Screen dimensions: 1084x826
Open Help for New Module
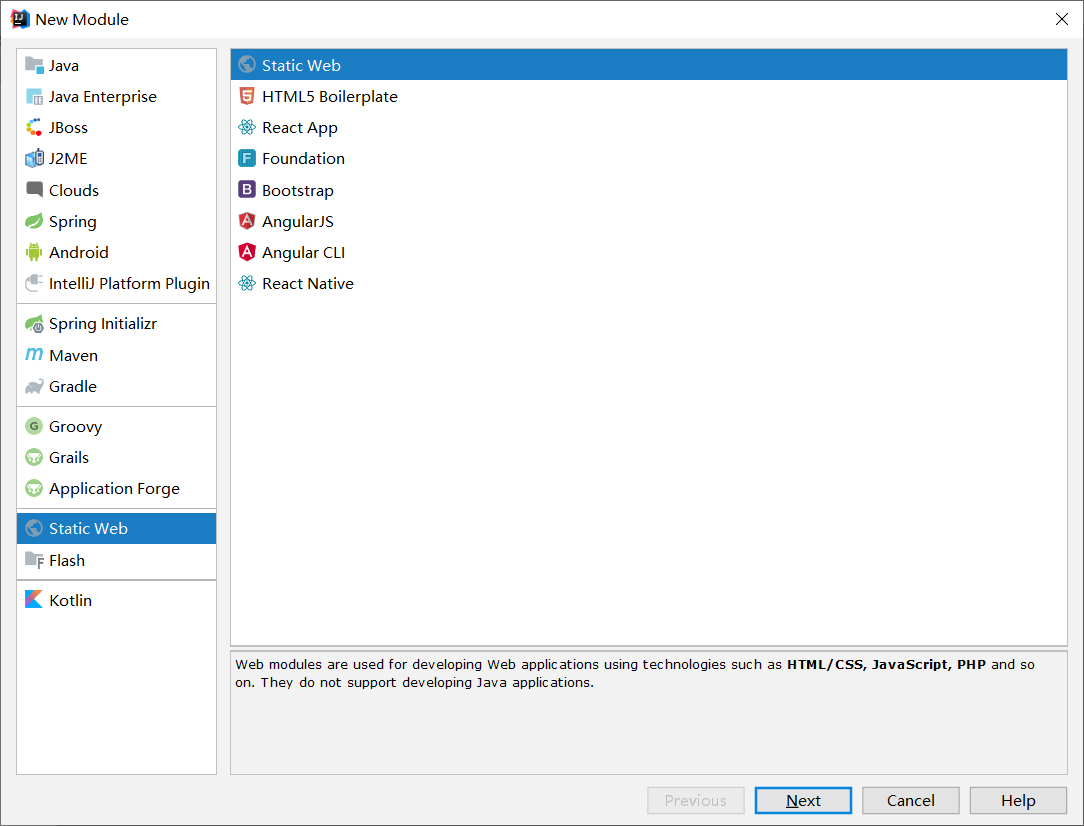pos(1018,800)
